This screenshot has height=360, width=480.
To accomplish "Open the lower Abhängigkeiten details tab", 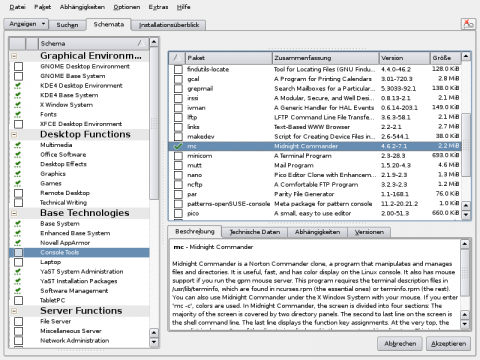I will 317,232.
